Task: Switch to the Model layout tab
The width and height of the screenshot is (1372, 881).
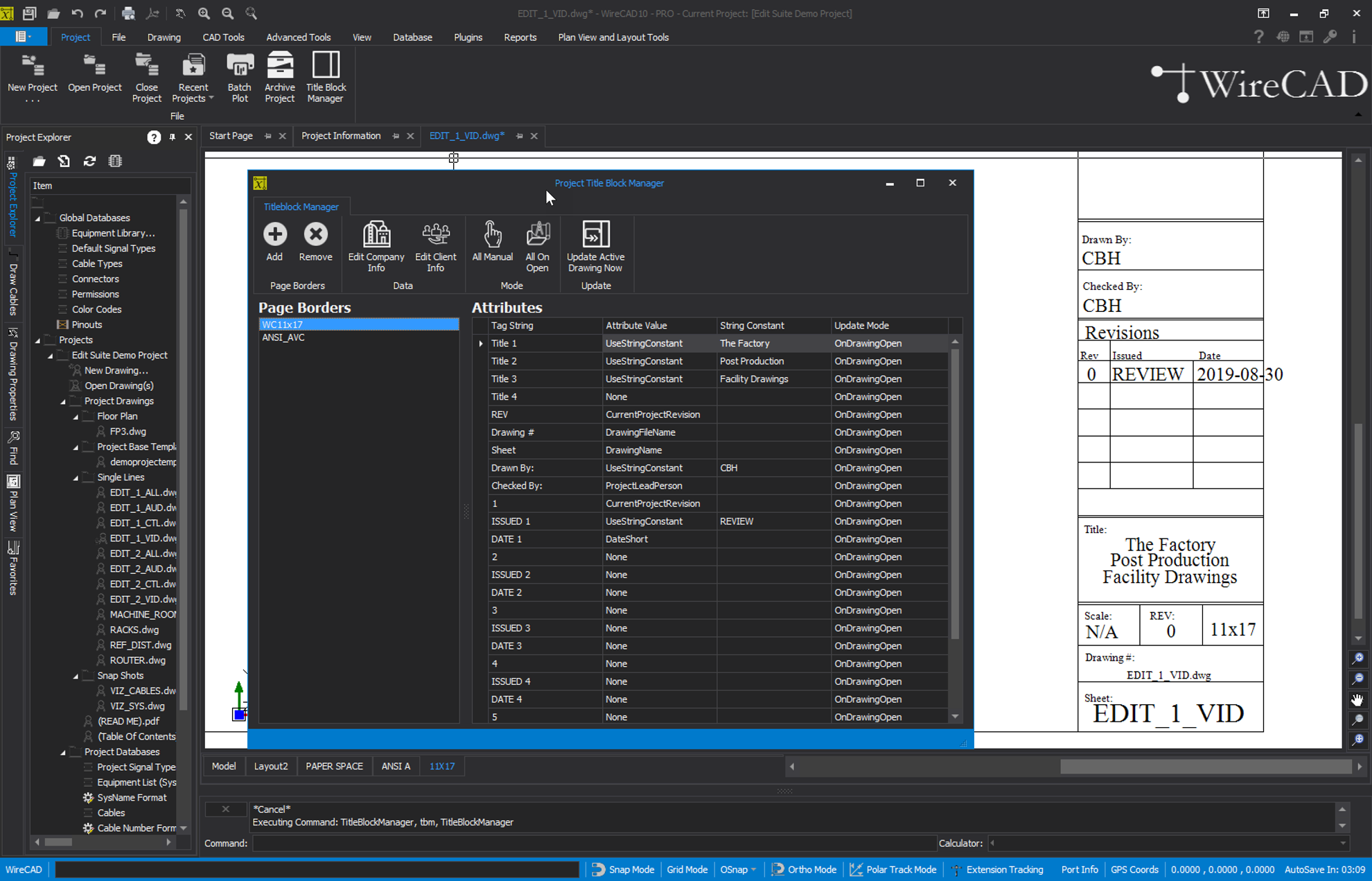Action: (x=223, y=766)
